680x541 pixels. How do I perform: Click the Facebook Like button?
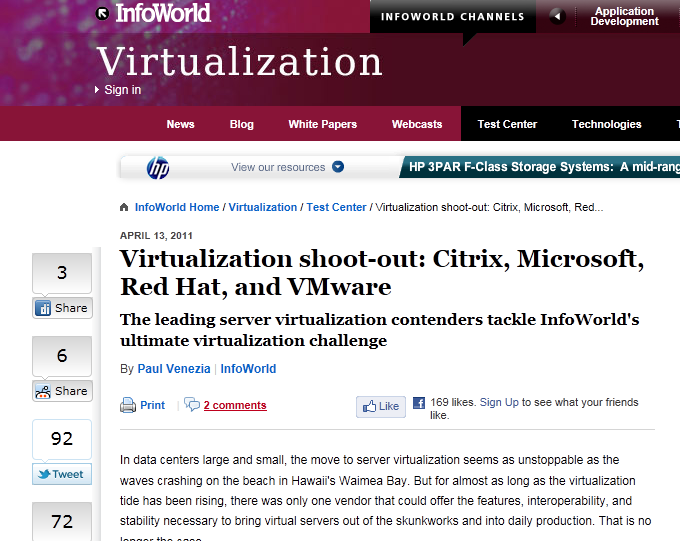click(381, 407)
